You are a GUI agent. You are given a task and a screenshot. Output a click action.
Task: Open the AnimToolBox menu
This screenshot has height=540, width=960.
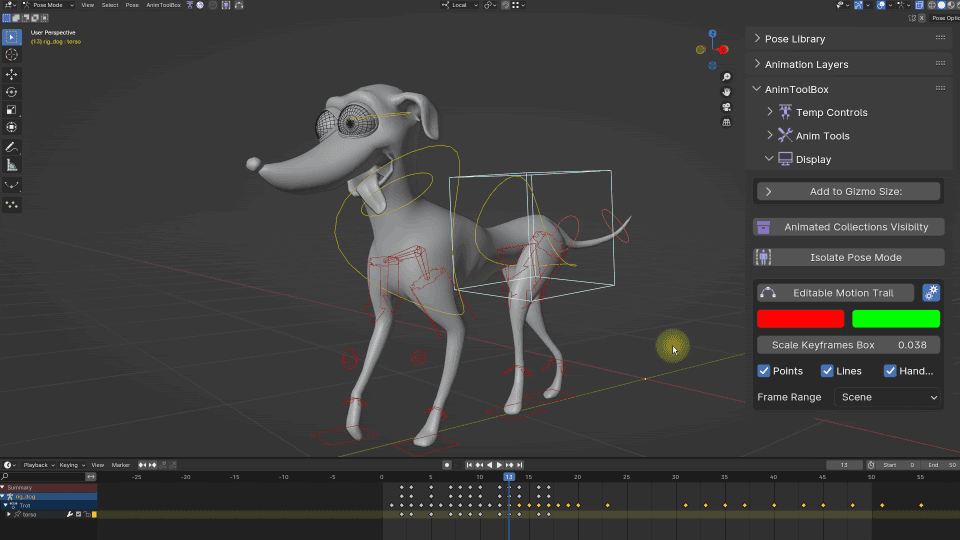(163, 5)
